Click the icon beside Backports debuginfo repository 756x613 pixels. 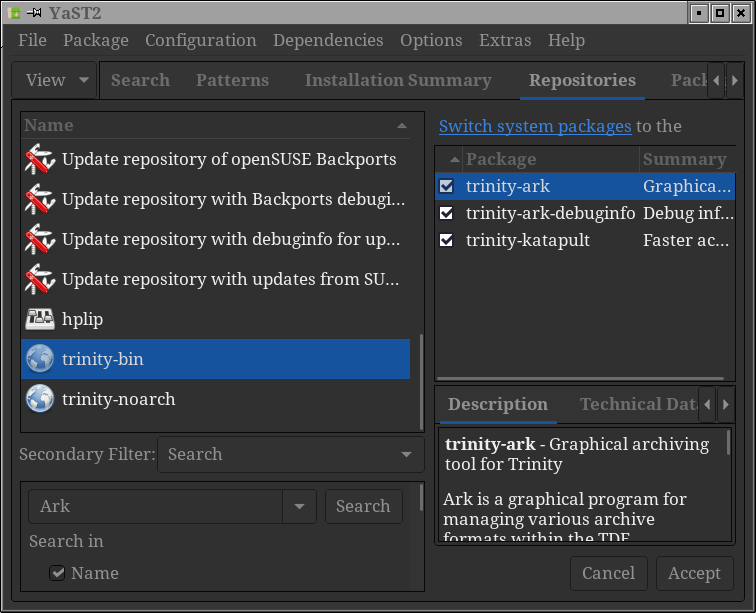[40, 199]
